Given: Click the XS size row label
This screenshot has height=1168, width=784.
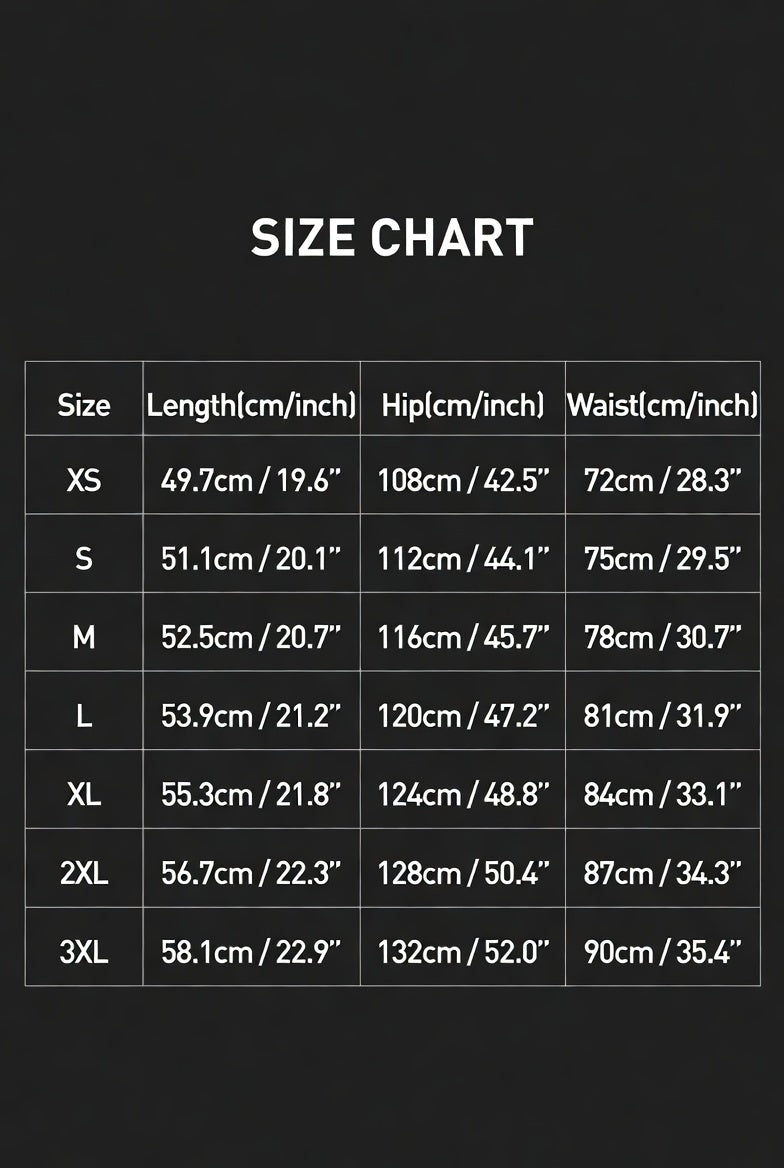Looking at the screenshot, I should 83,480.
